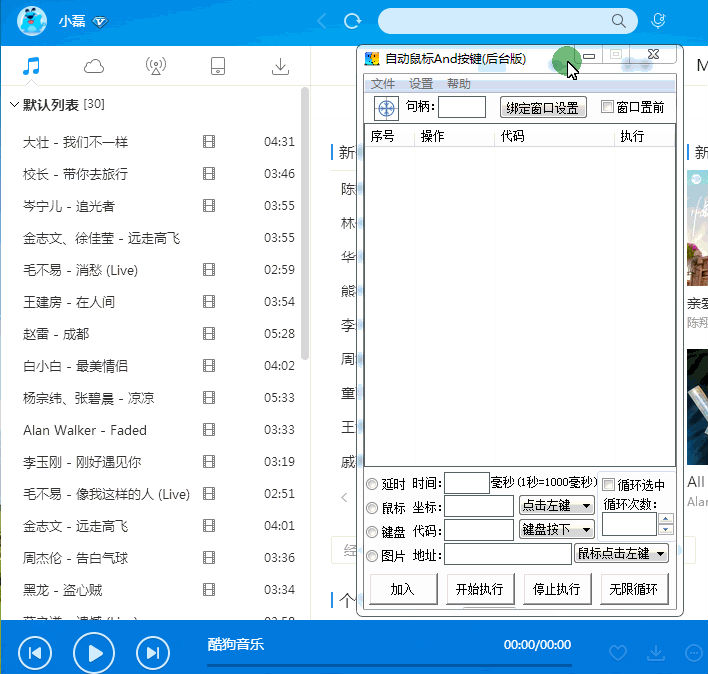Select song 金志文、徐佳莹 - 远走高飞

point(154,238)
